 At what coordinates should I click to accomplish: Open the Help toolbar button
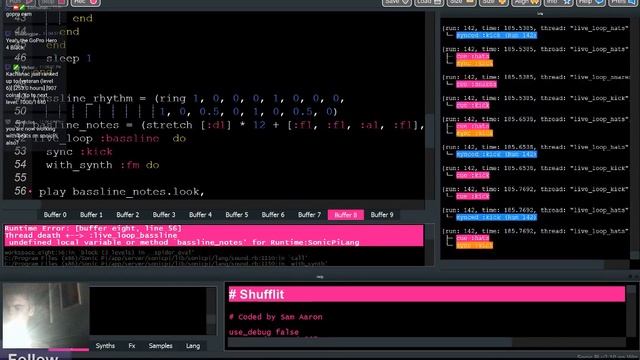coord(591,2)
